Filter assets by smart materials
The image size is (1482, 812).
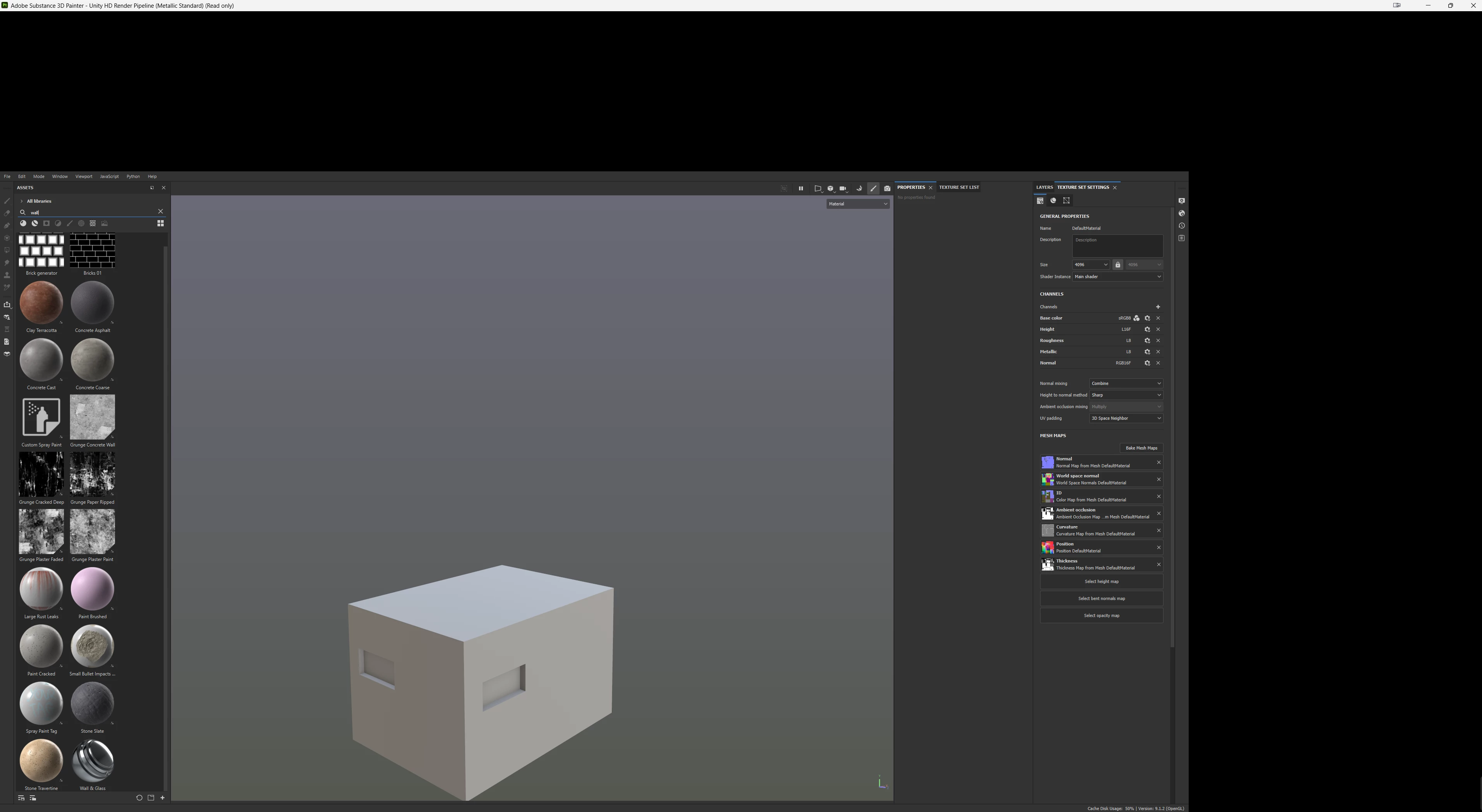point(34,224)
